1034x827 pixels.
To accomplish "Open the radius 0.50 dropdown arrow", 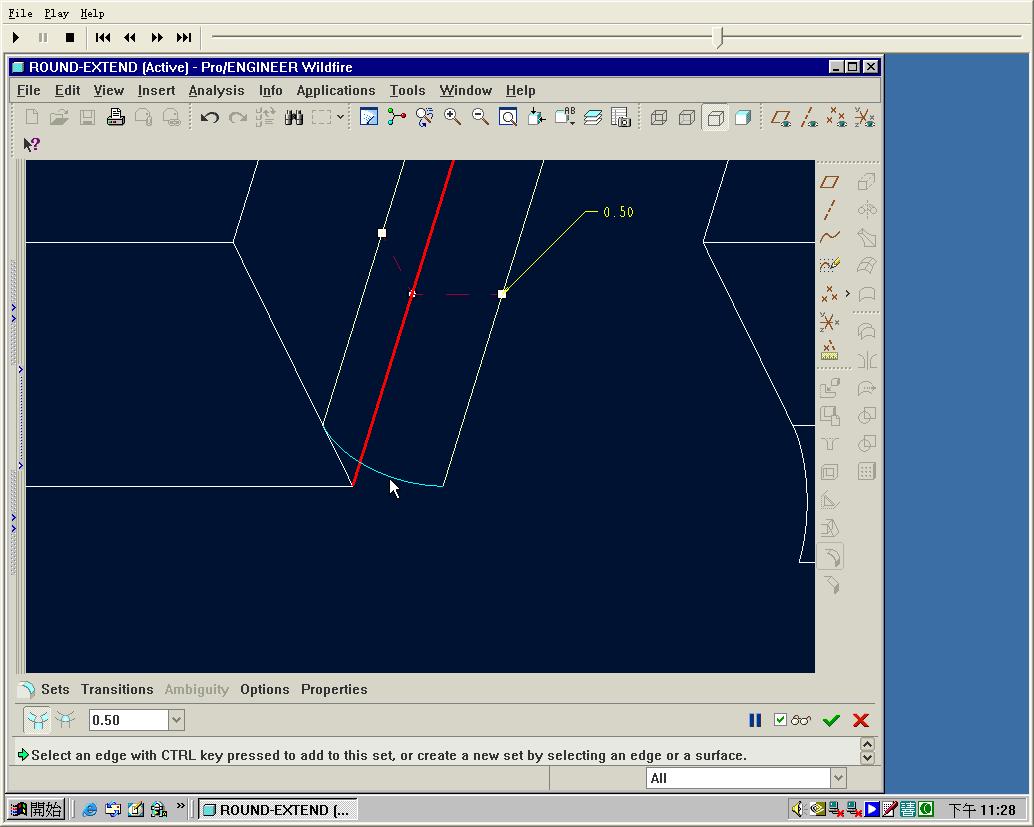I will 176,720.
